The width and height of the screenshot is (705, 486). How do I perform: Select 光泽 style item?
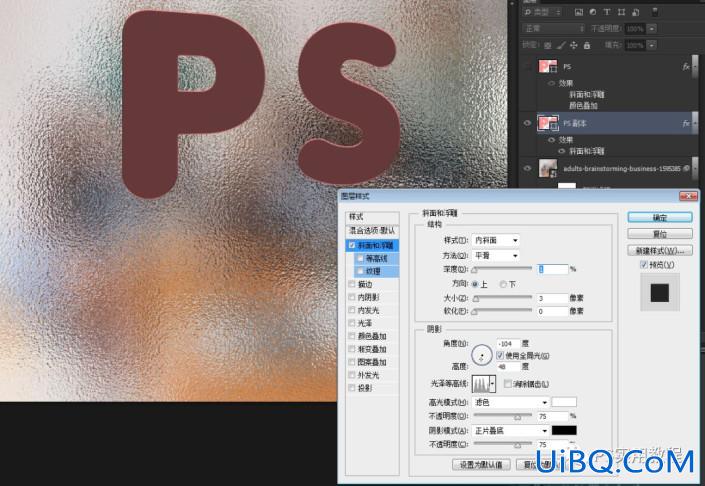click(x=365, y=323)
